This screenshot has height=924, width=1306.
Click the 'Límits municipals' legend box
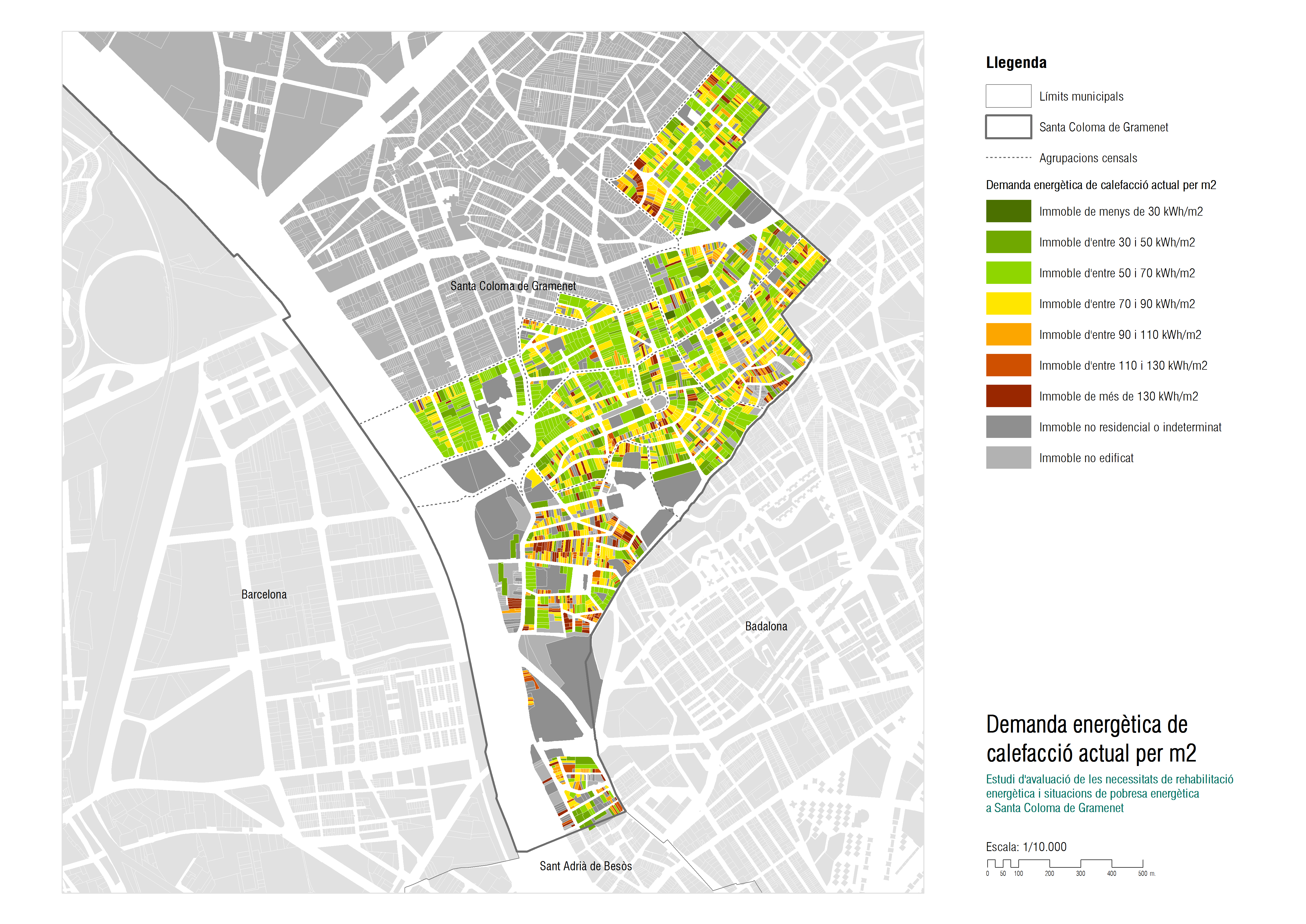(x=1008, y=96)
